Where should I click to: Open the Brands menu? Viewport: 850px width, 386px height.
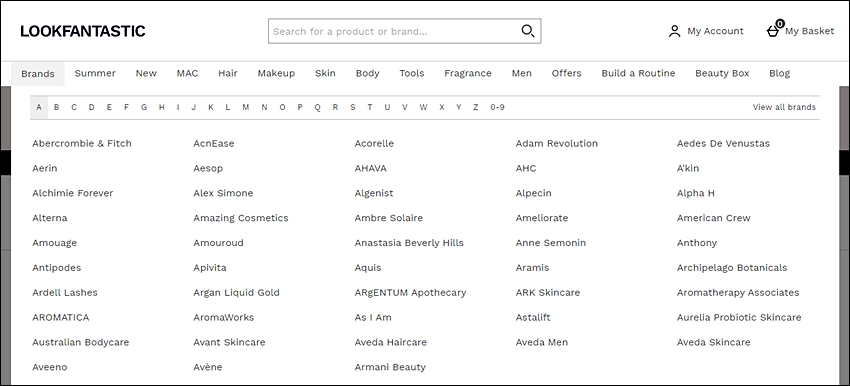point(38,74)
